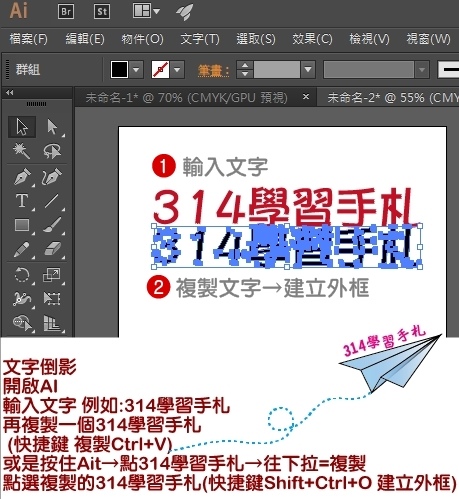459x499 pixels.
Task: Collapse the tools panel with double arrows
Action: pyautogui.click(x=10, y=93)
